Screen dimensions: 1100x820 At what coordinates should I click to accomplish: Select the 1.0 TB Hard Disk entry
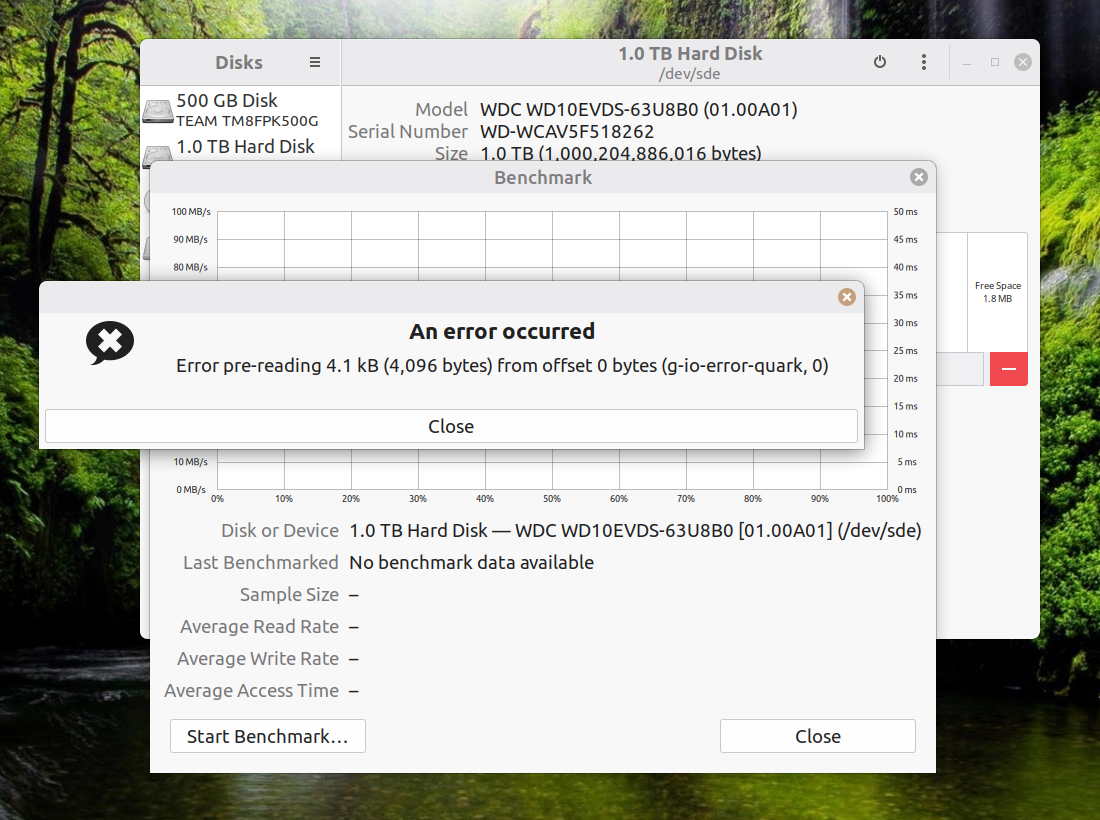pos(245,147)
